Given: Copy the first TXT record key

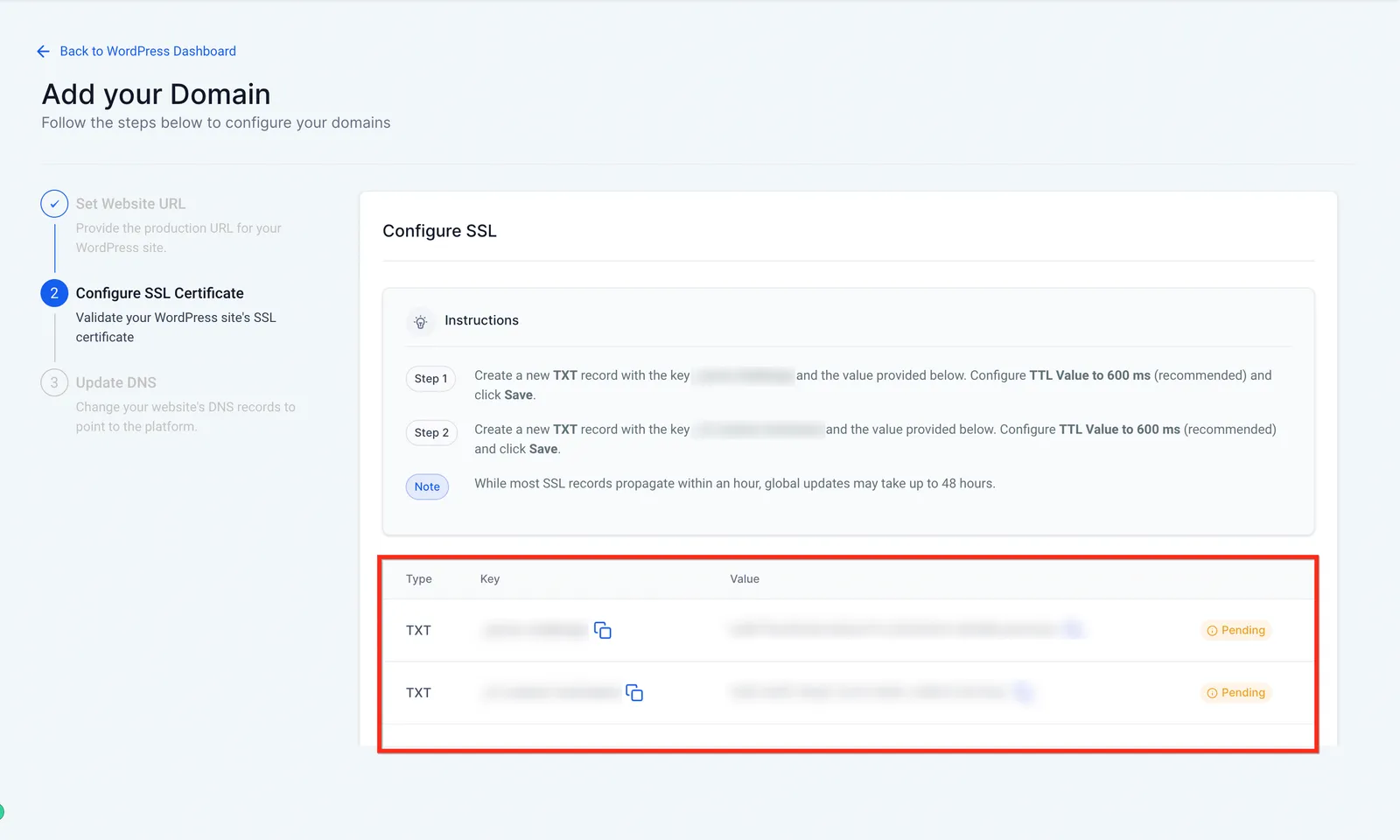Looking at the screenshot, I should coord(603,630).
